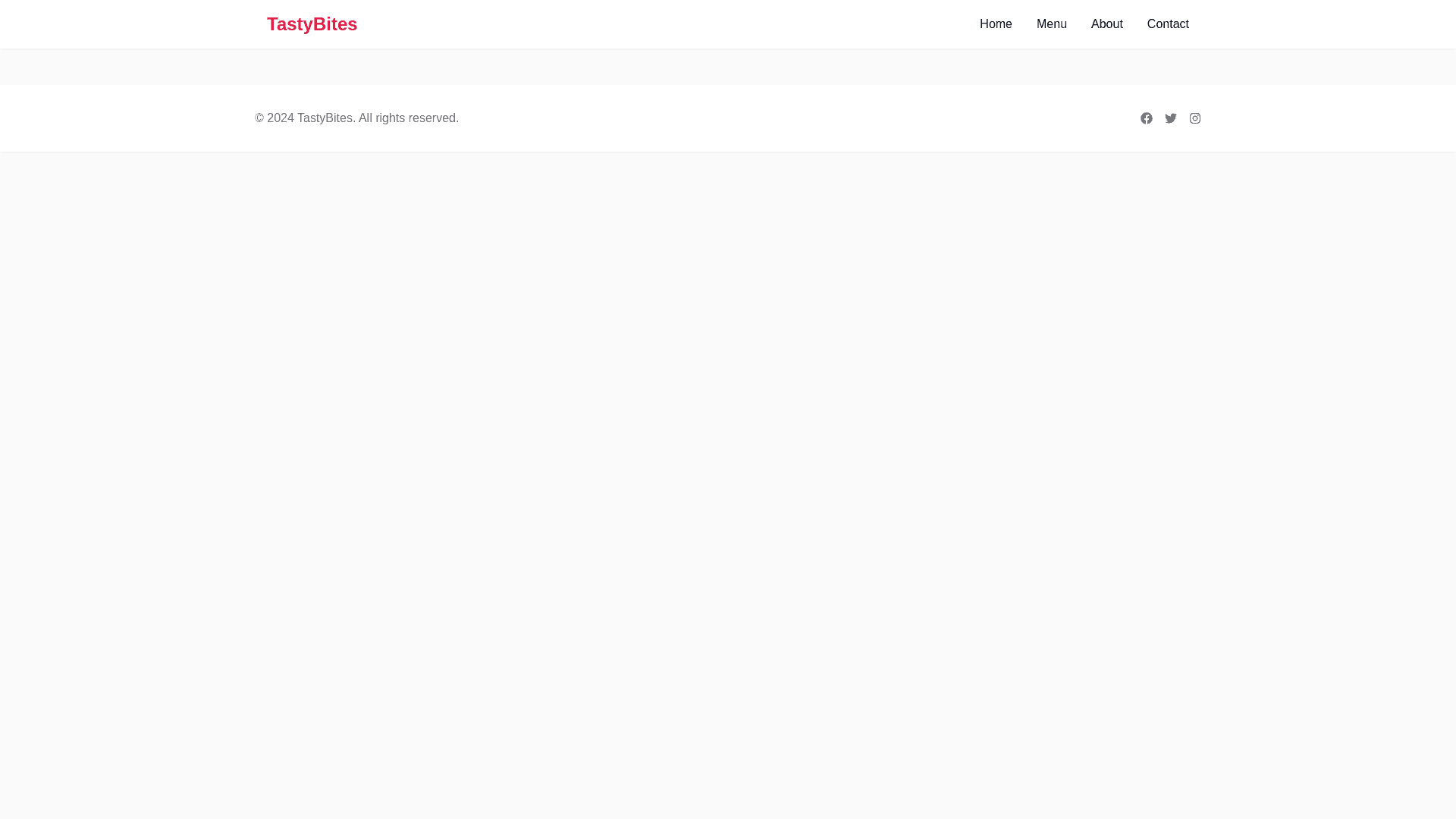The image size is (1456, 819).
Task: Follow TastyBites via the Twitter icon
Action: (x=1170, y=118)
